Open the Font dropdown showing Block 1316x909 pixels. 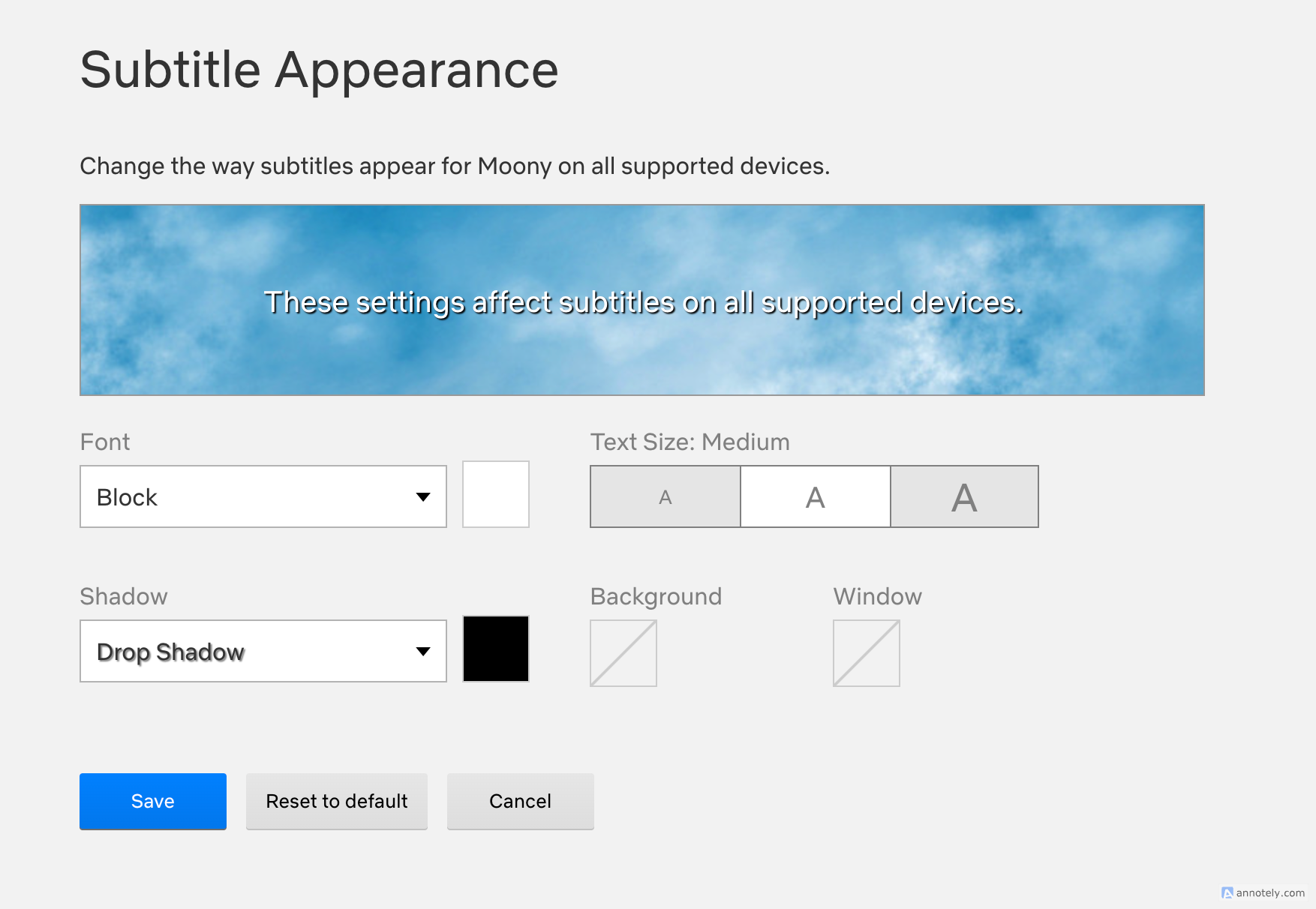click(263, 496)
